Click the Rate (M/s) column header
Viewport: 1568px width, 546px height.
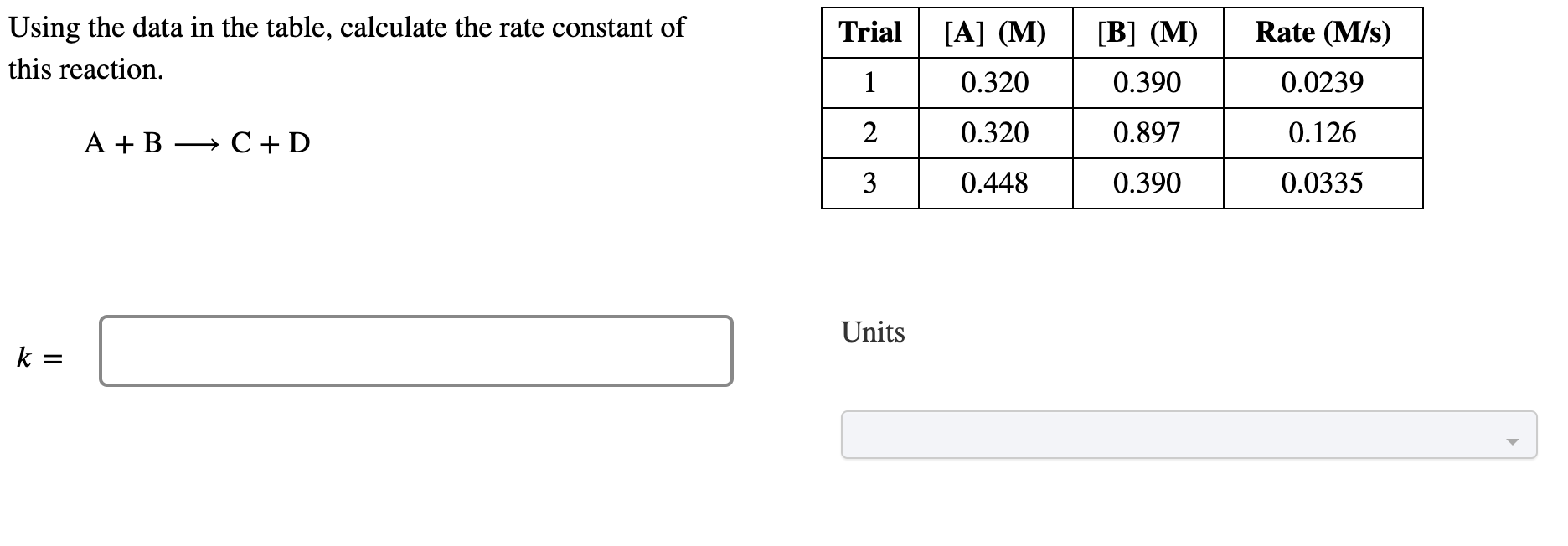click(1321, 32)
